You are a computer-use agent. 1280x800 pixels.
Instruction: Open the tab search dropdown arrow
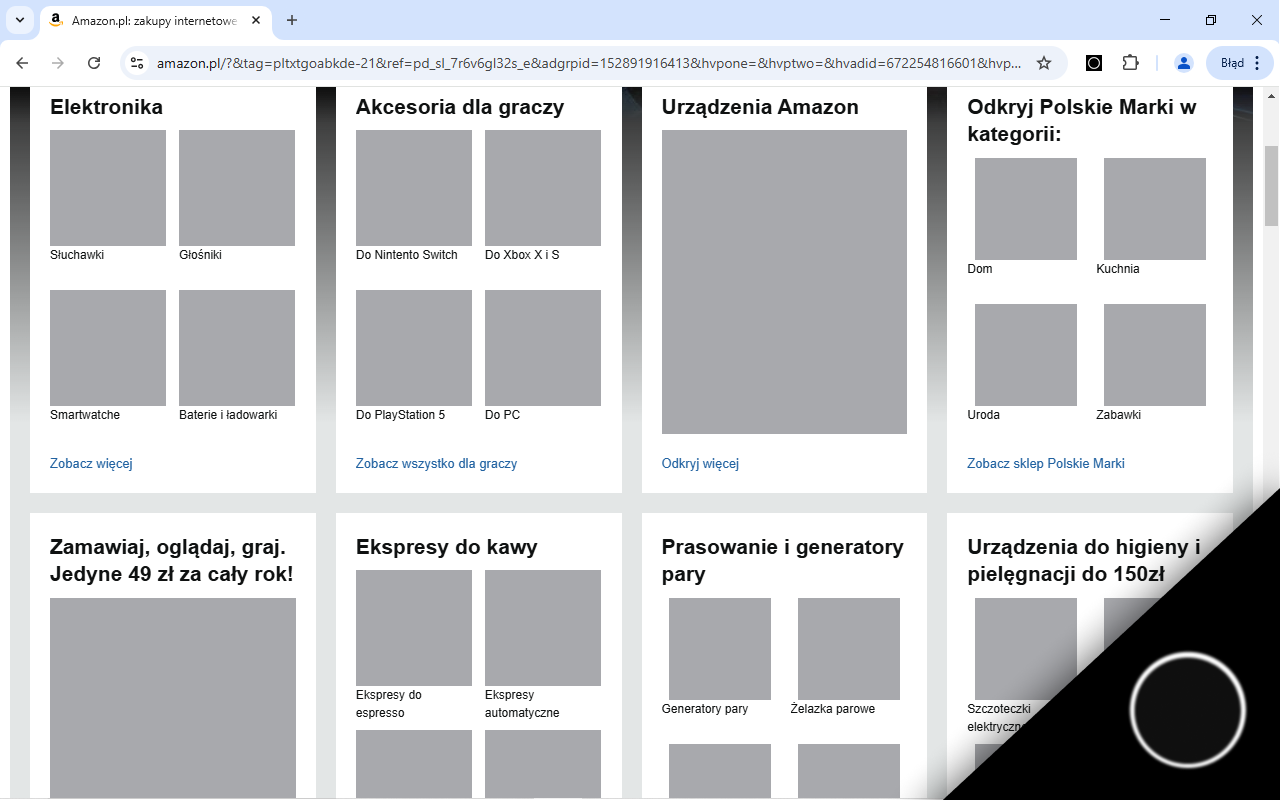[19, 20]
